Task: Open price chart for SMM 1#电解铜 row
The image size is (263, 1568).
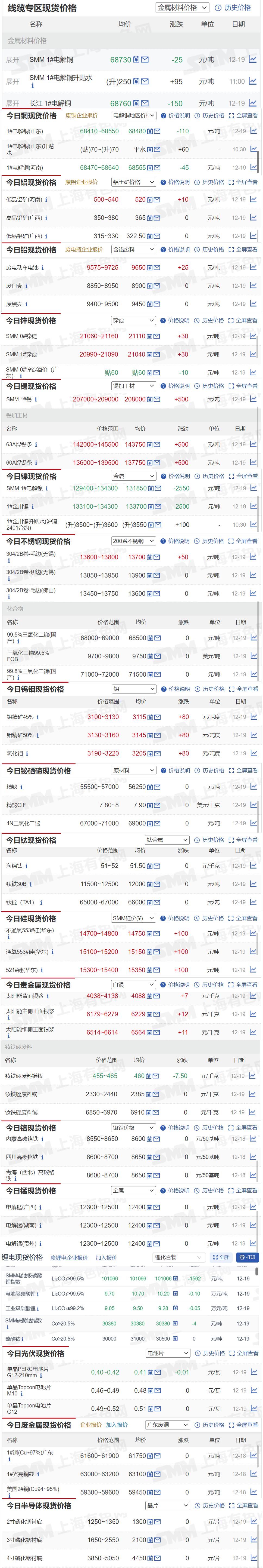Action: coord(253,60)
